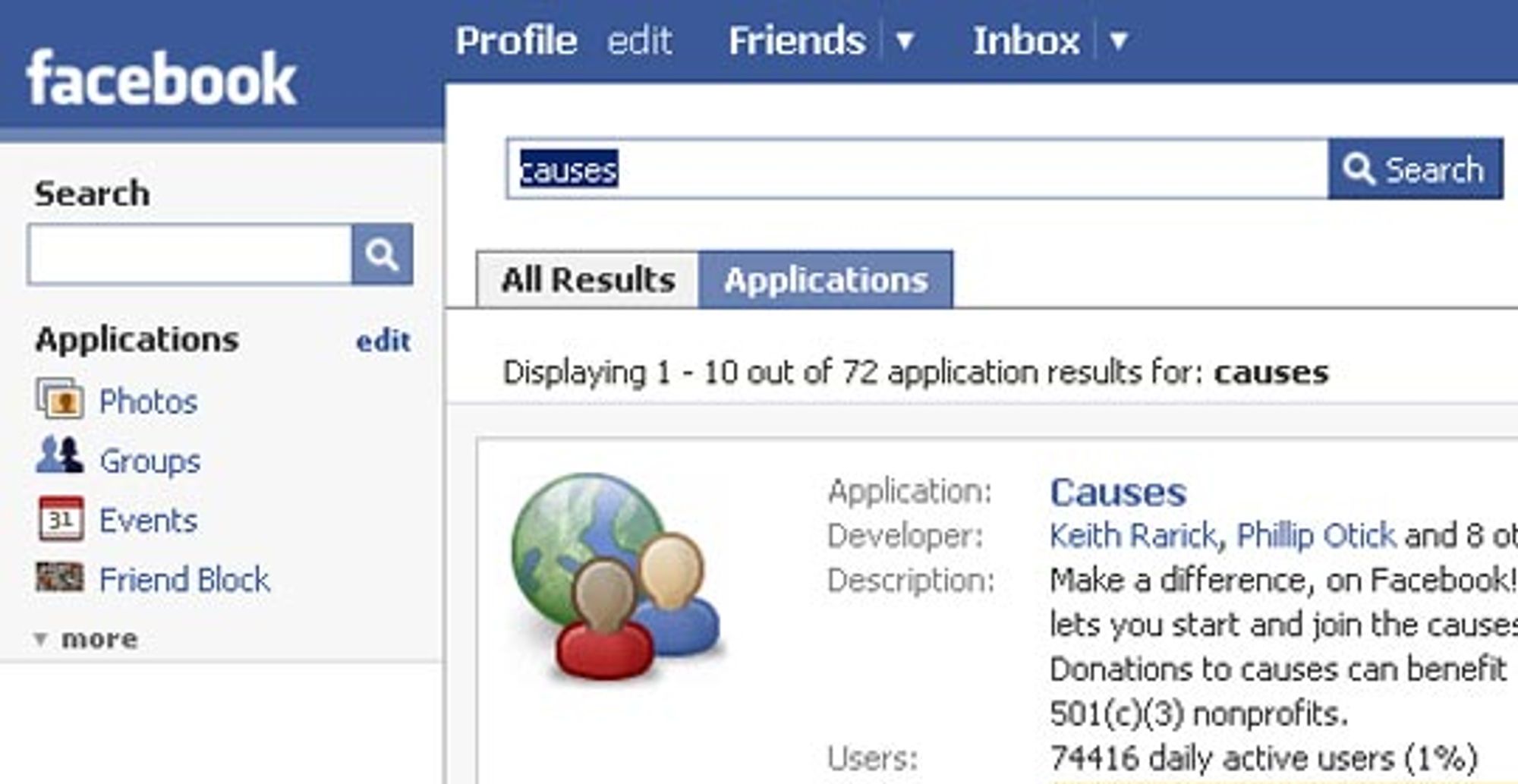The image size is (1518, 784).
Task: Click edit next to Applications heading
Action: (383, 341)
